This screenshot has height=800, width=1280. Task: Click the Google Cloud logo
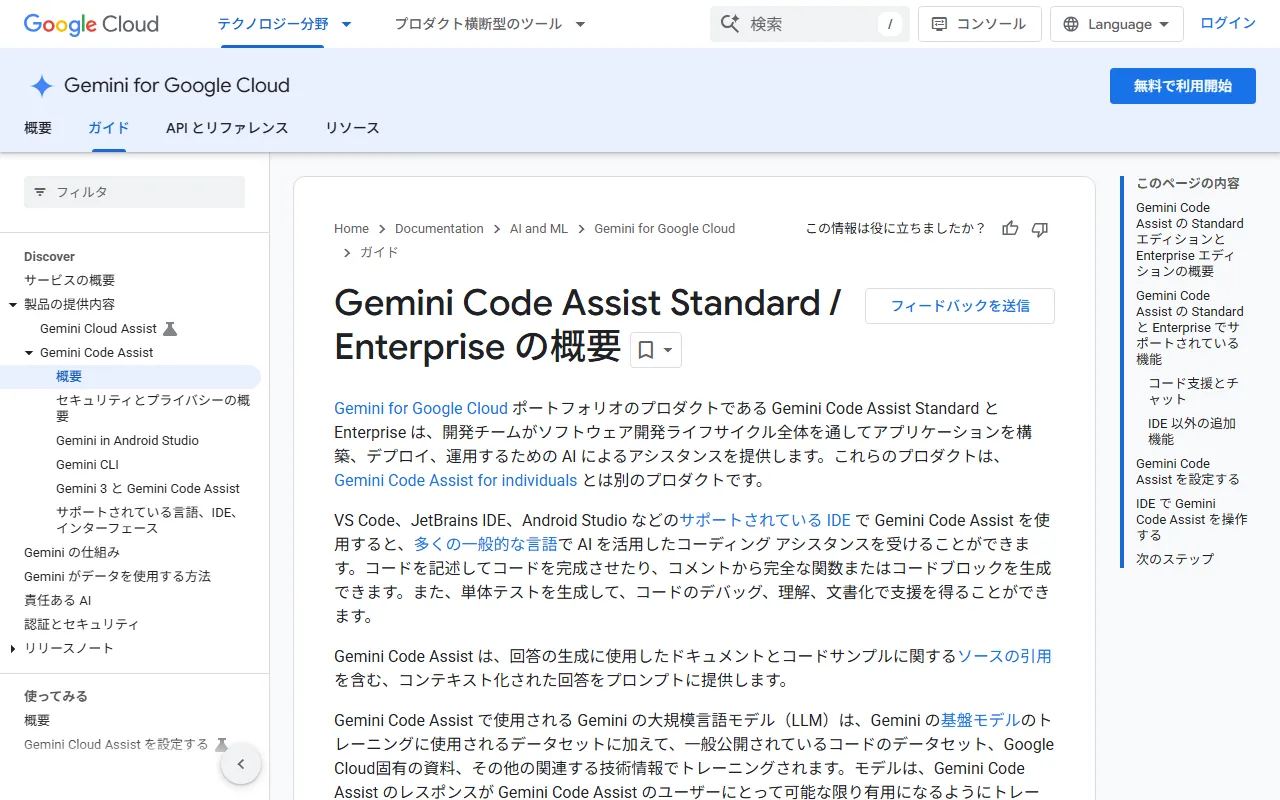pos(90,24)
